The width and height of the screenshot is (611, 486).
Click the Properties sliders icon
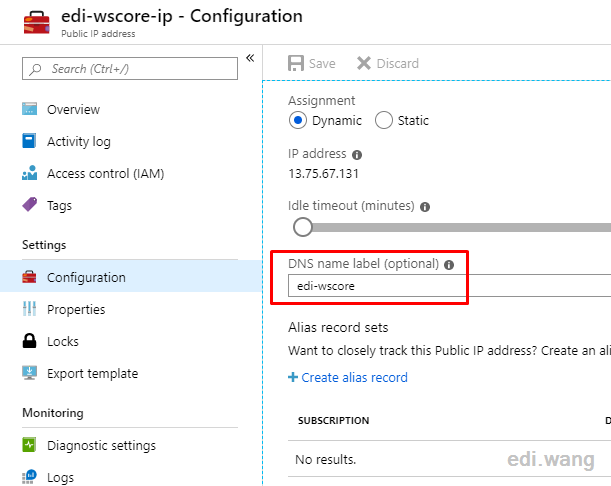29,309
